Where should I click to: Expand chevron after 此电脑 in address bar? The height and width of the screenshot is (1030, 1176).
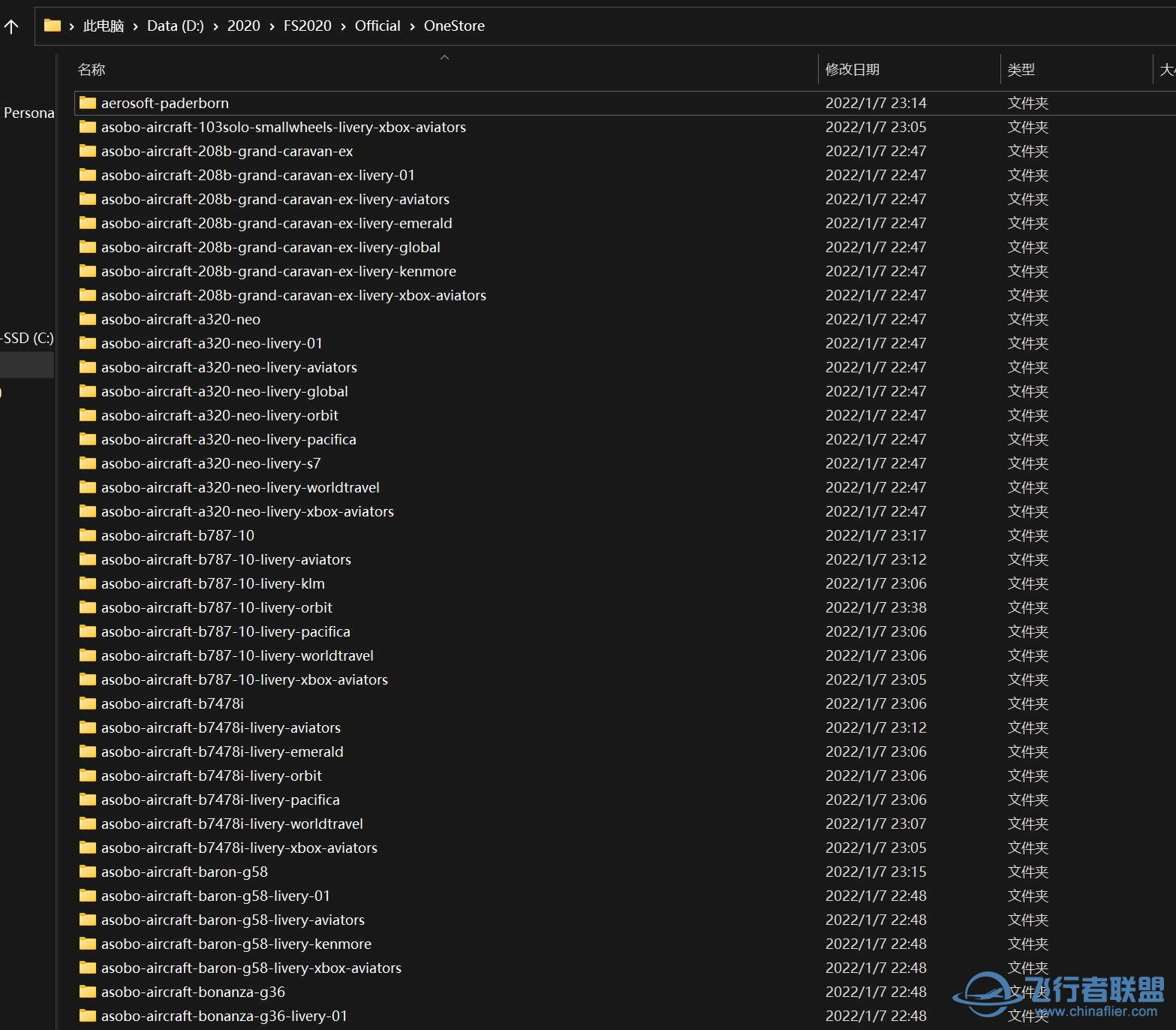135,26
